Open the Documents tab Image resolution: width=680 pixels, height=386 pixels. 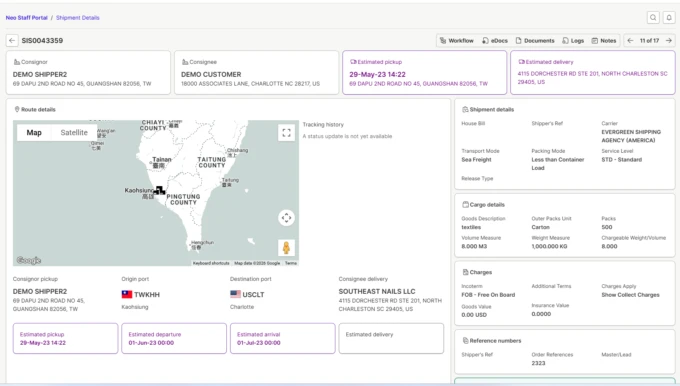(535, 40)
